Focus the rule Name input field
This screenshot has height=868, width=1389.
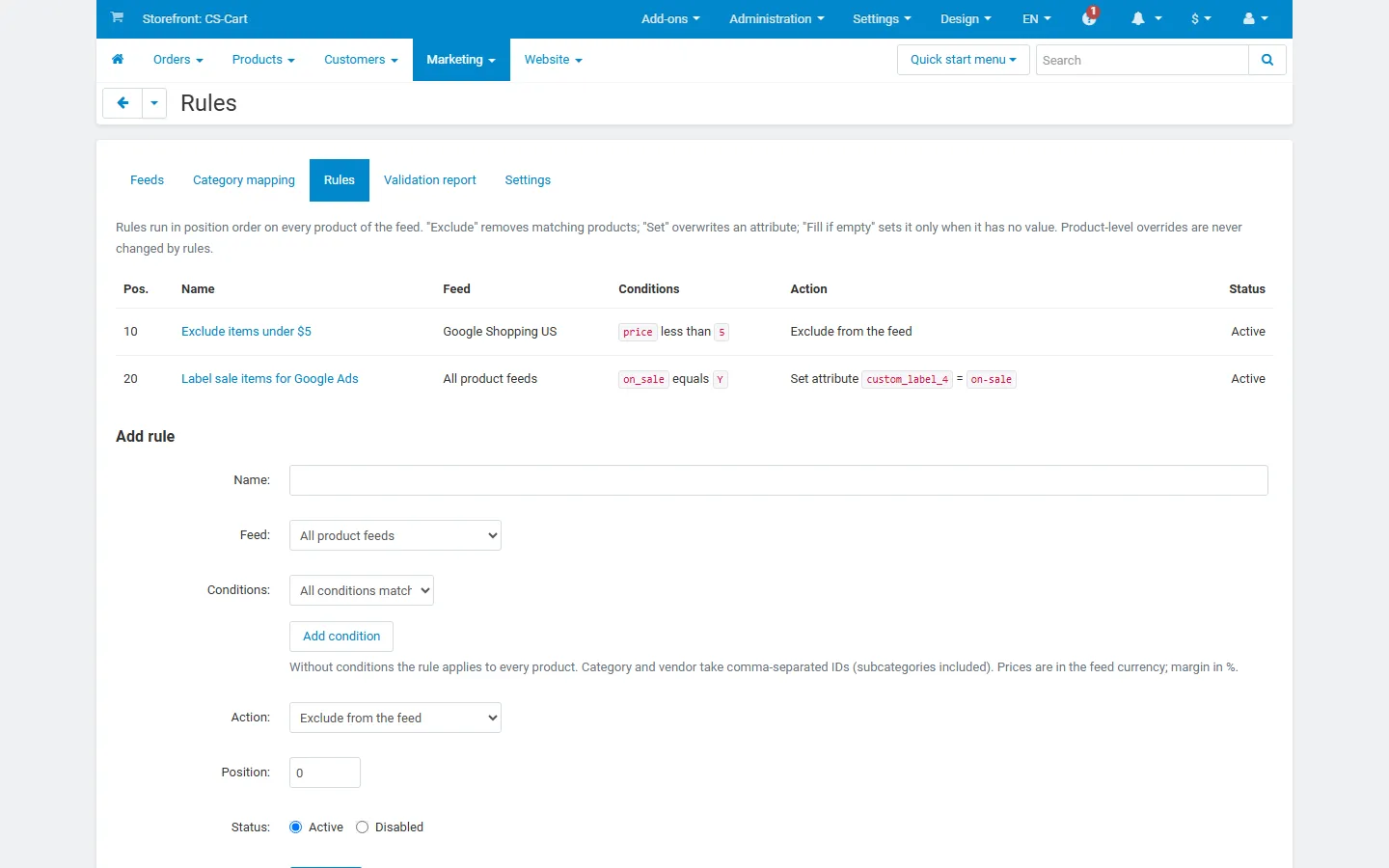tap(778, 480)
